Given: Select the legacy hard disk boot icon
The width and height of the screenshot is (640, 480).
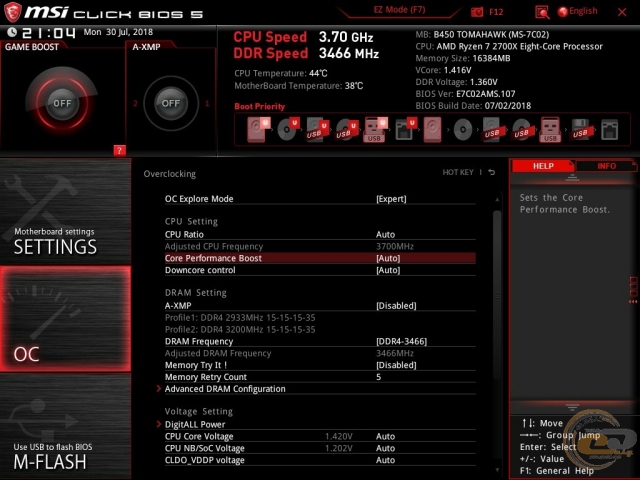Looking at the screenshot, I should (432, 129).
